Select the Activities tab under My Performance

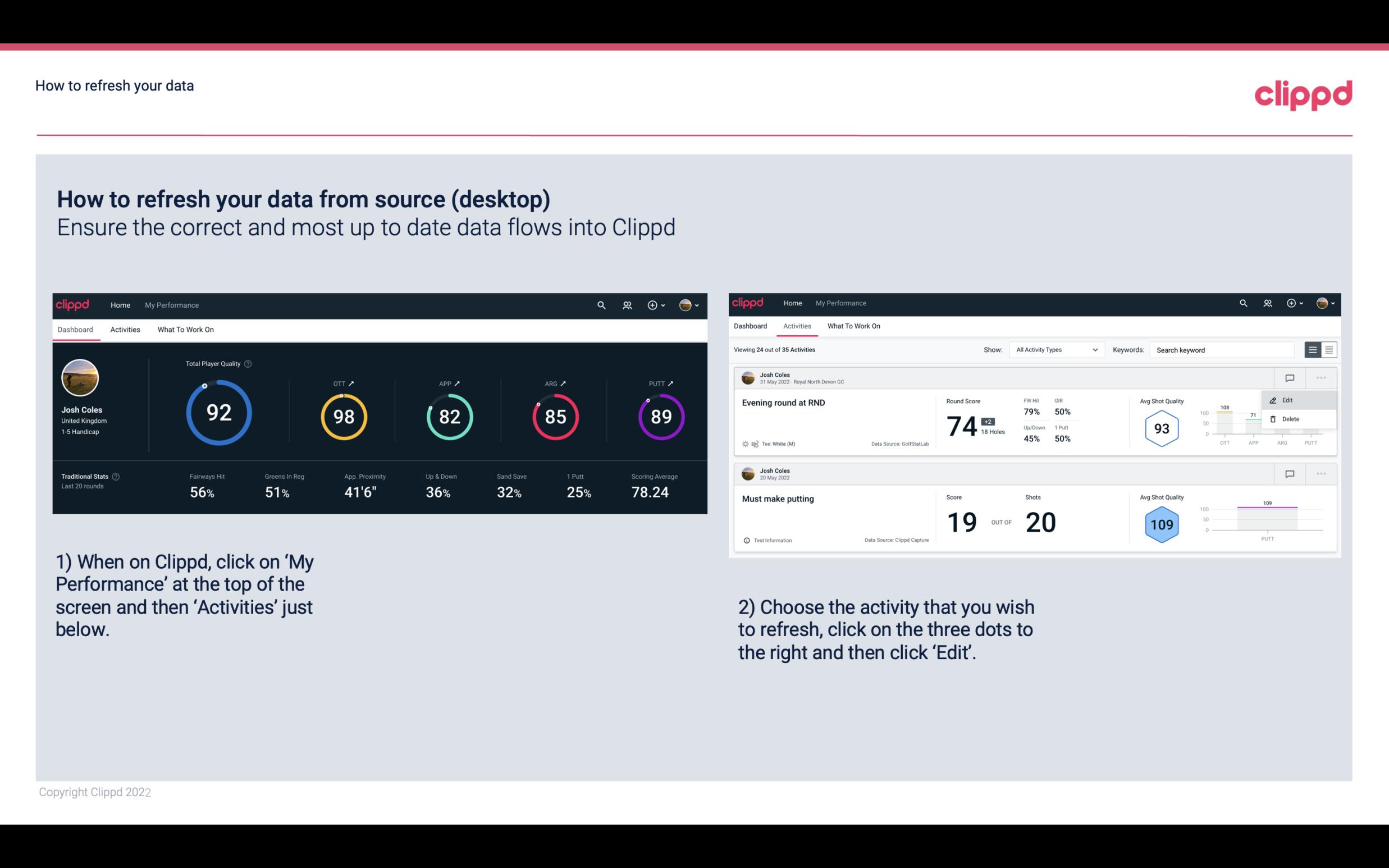pyautogui.click(x=124, y=328)
